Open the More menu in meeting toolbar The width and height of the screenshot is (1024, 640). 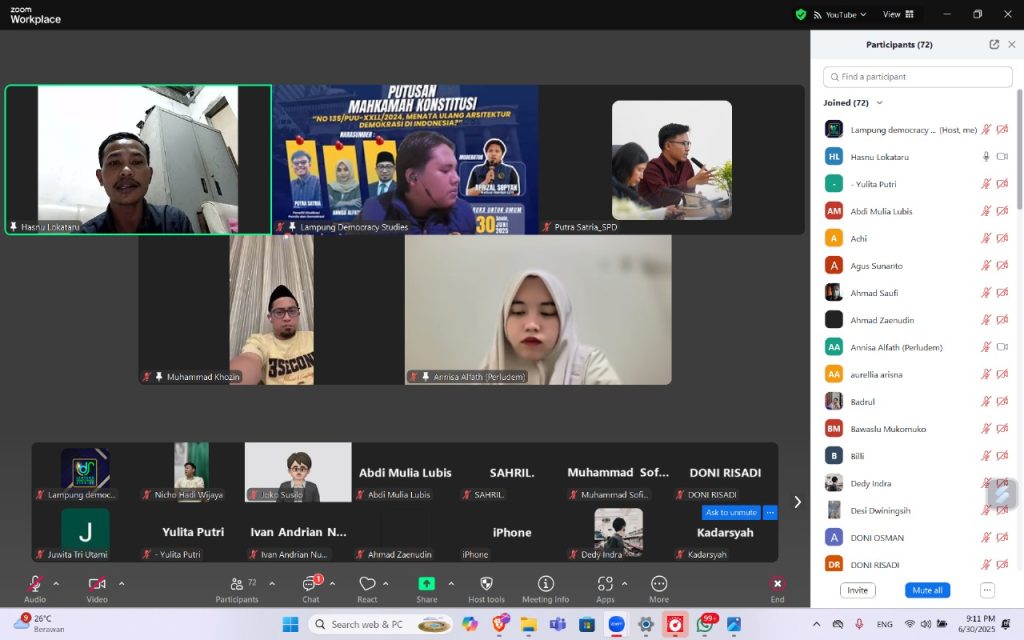tap(659, 584)
